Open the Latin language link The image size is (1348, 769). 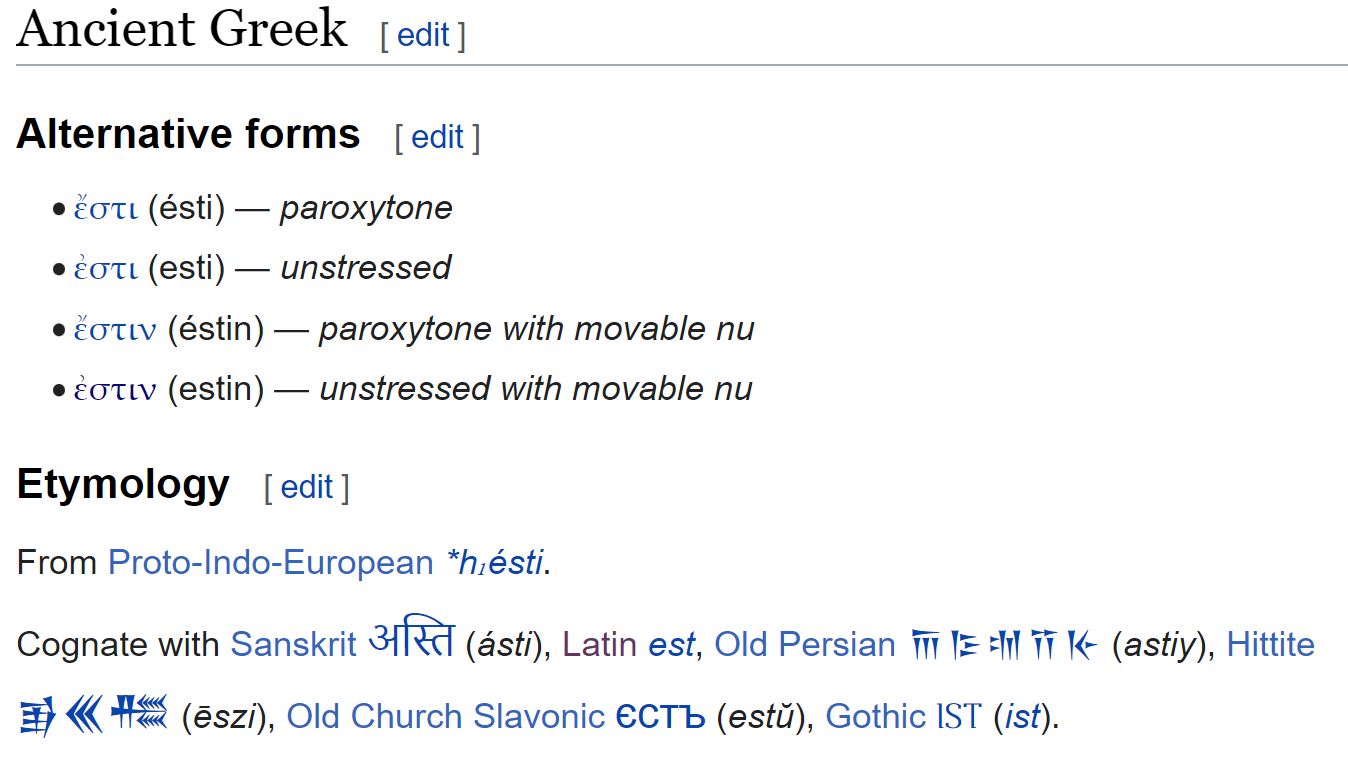coord(600,645)
